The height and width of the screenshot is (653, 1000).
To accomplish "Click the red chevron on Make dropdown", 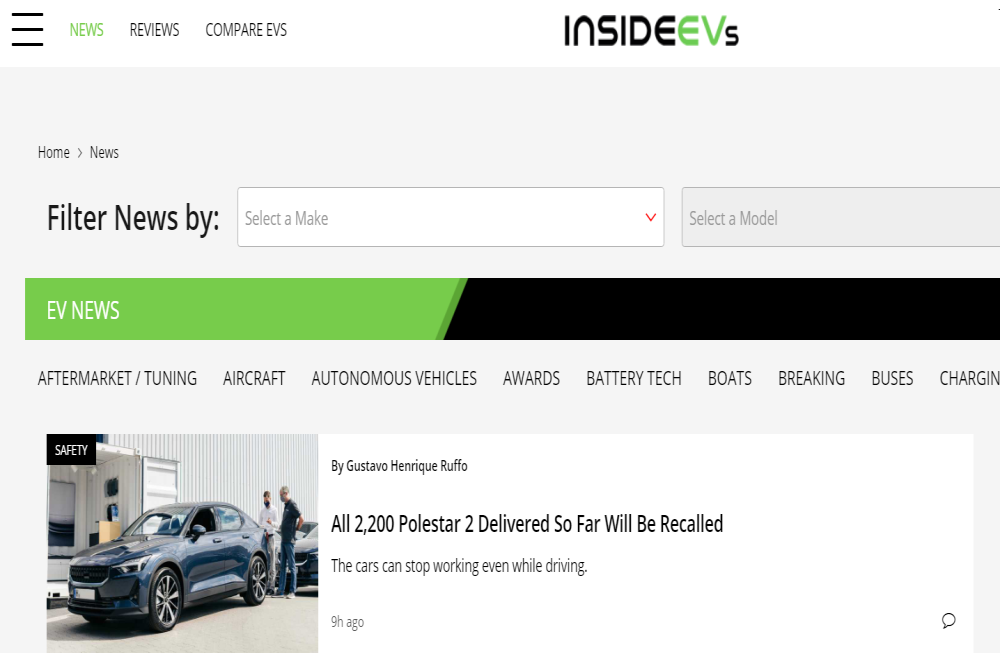I will [651, 217].
